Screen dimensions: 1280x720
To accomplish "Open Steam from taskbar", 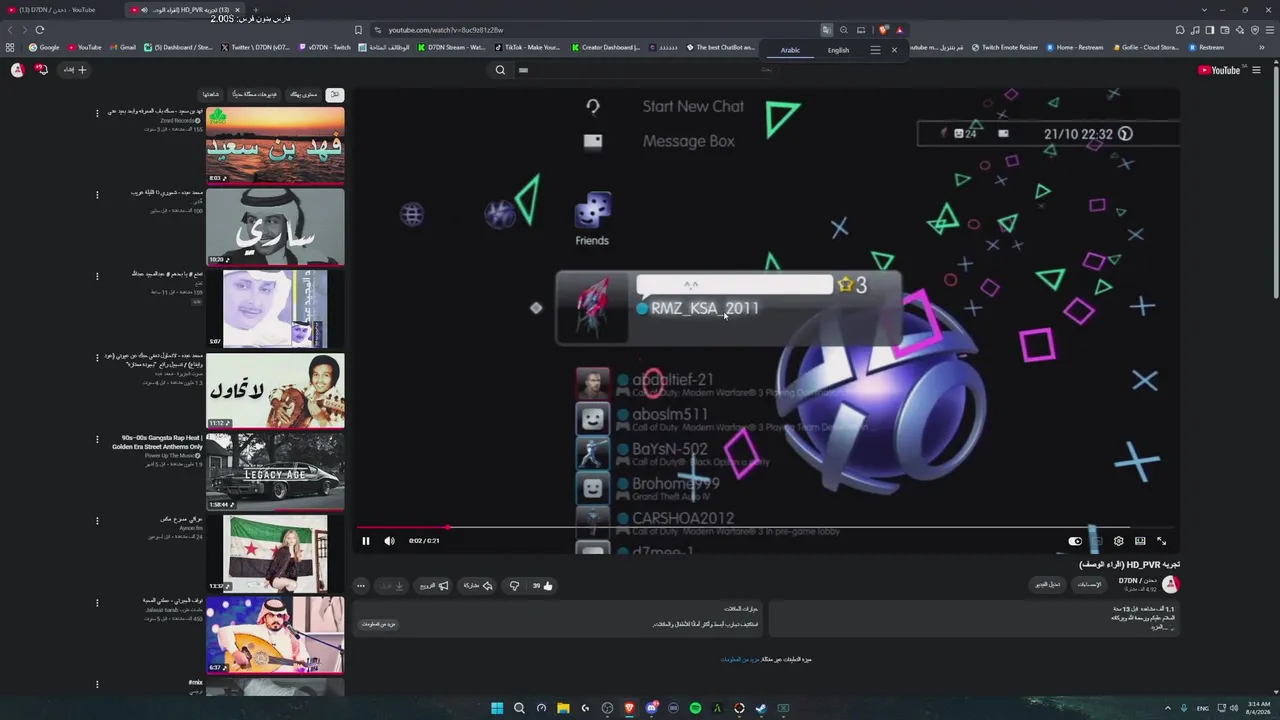I will tap(761, 708).
